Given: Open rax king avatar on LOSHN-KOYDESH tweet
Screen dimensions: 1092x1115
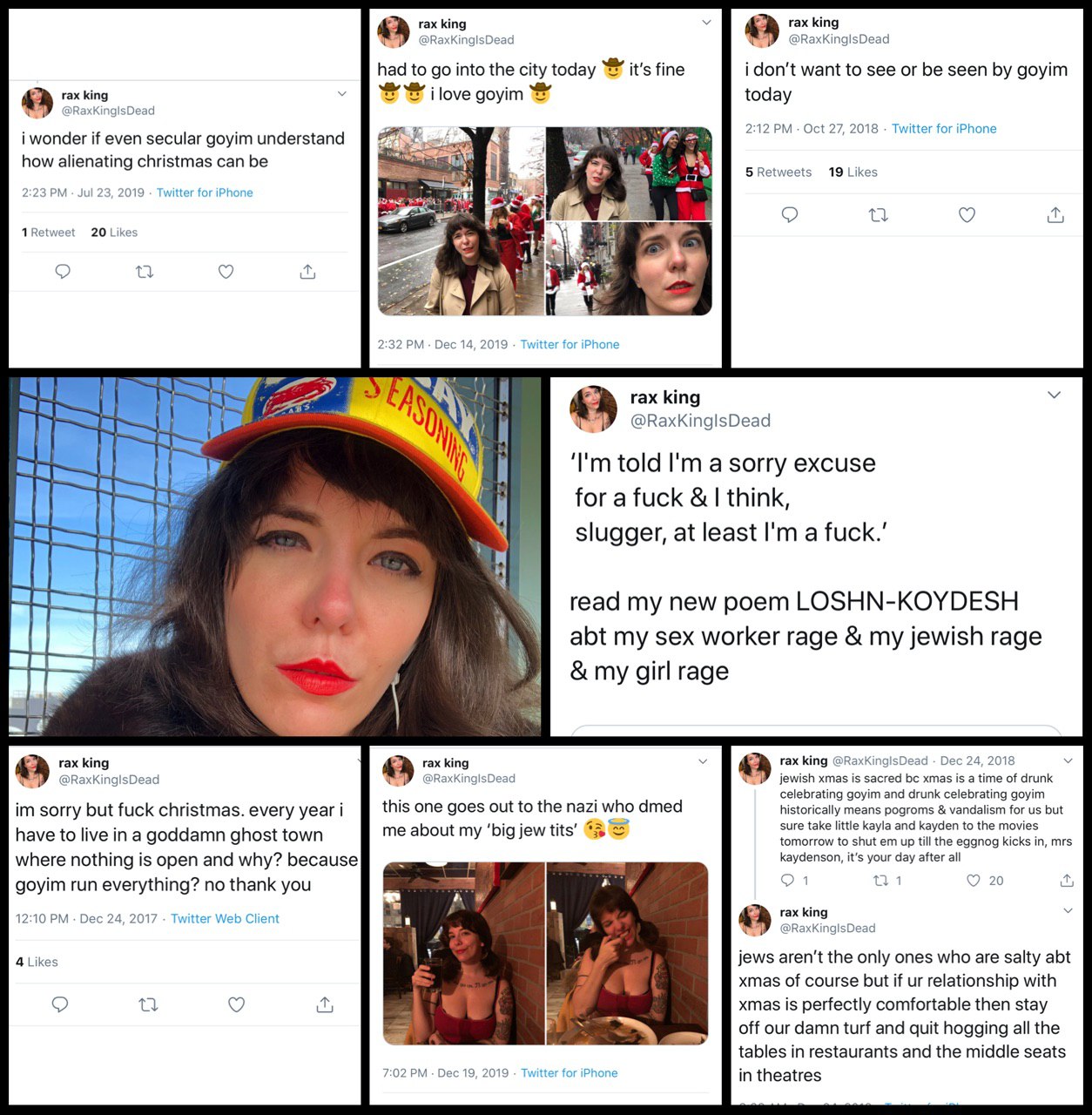Looking at the screenshot, I should [x=593, y=409].
